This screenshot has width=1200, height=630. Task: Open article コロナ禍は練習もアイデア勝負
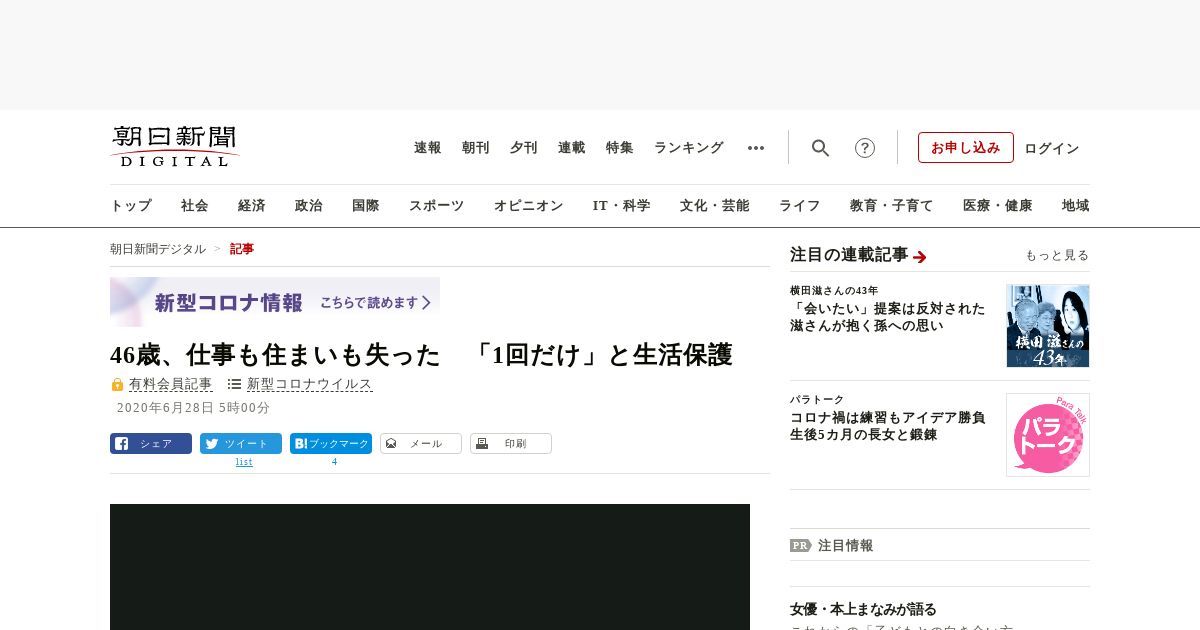tap(888, 426)
